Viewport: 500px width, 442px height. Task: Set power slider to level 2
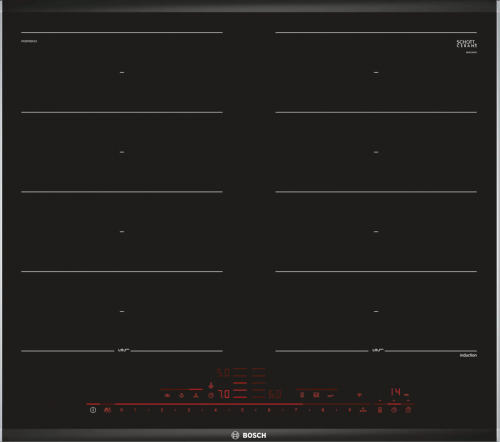(162, 410)
